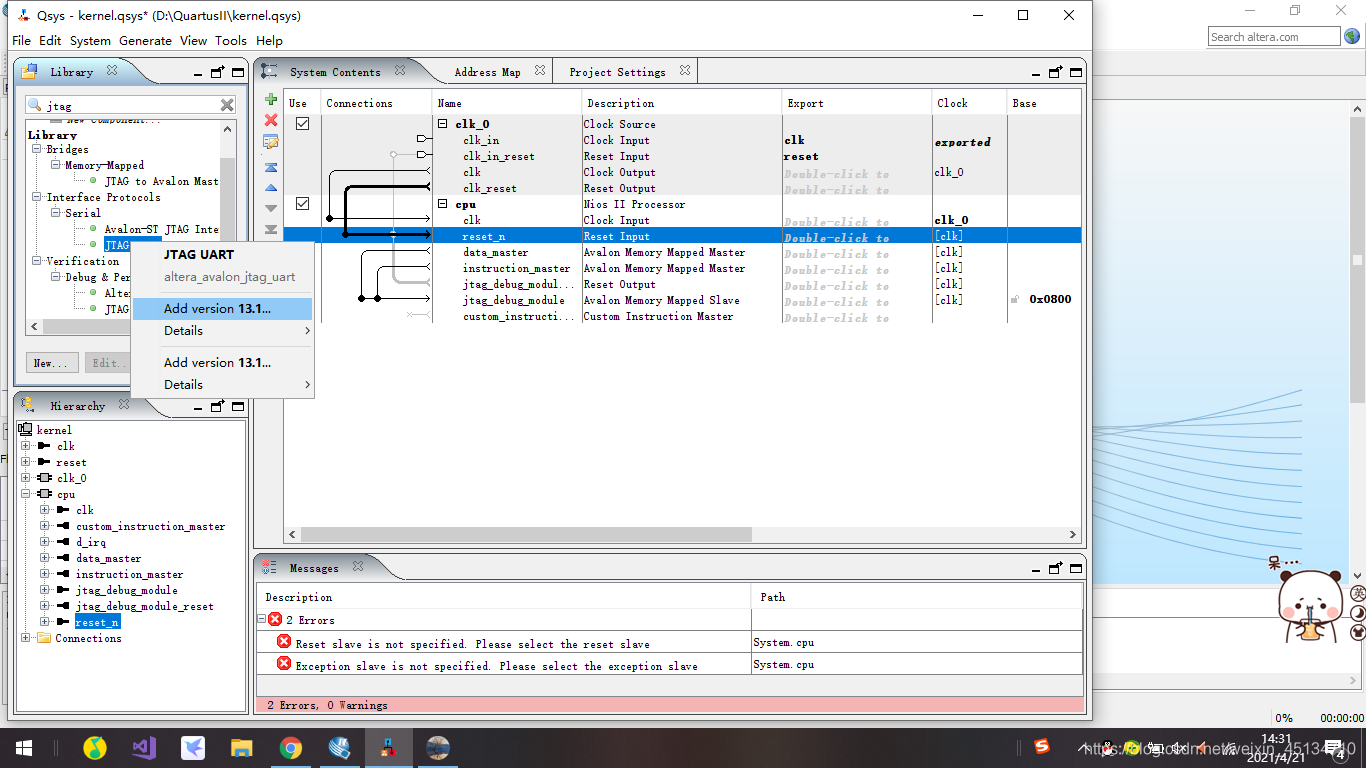Open the Tools menu
This screenshot has width=1366, height=768.
pos(231,41)
